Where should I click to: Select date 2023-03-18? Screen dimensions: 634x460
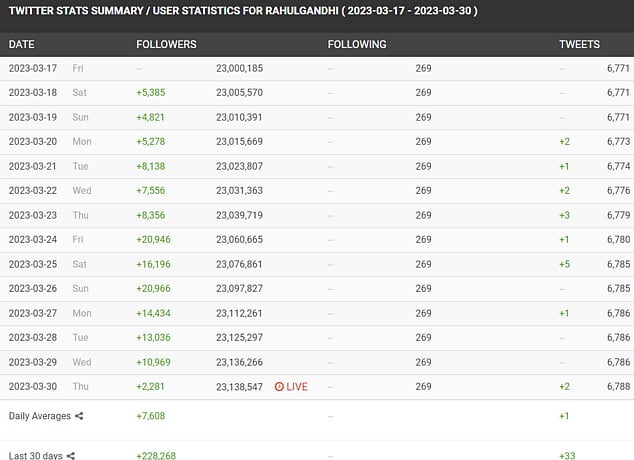click(33, 93)
